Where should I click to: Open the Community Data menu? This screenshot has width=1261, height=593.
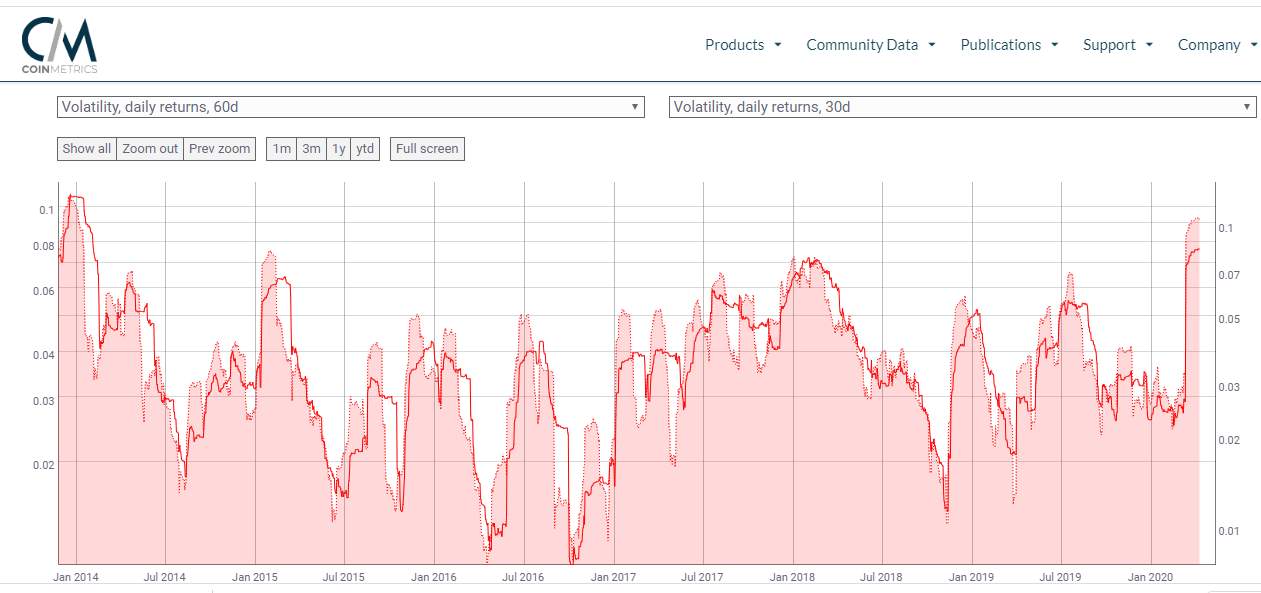point(862,44)
